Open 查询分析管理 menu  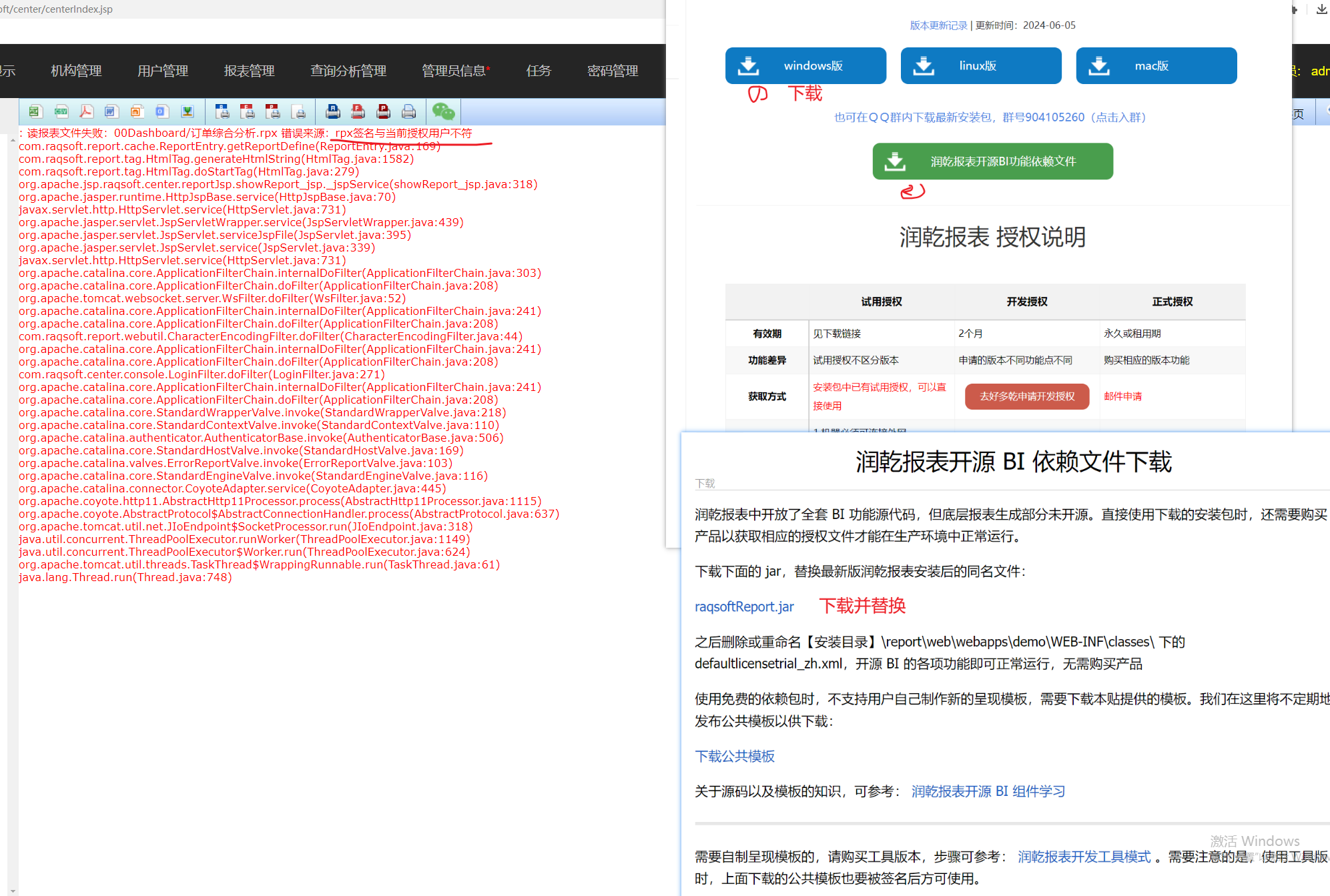click(348, 71)
